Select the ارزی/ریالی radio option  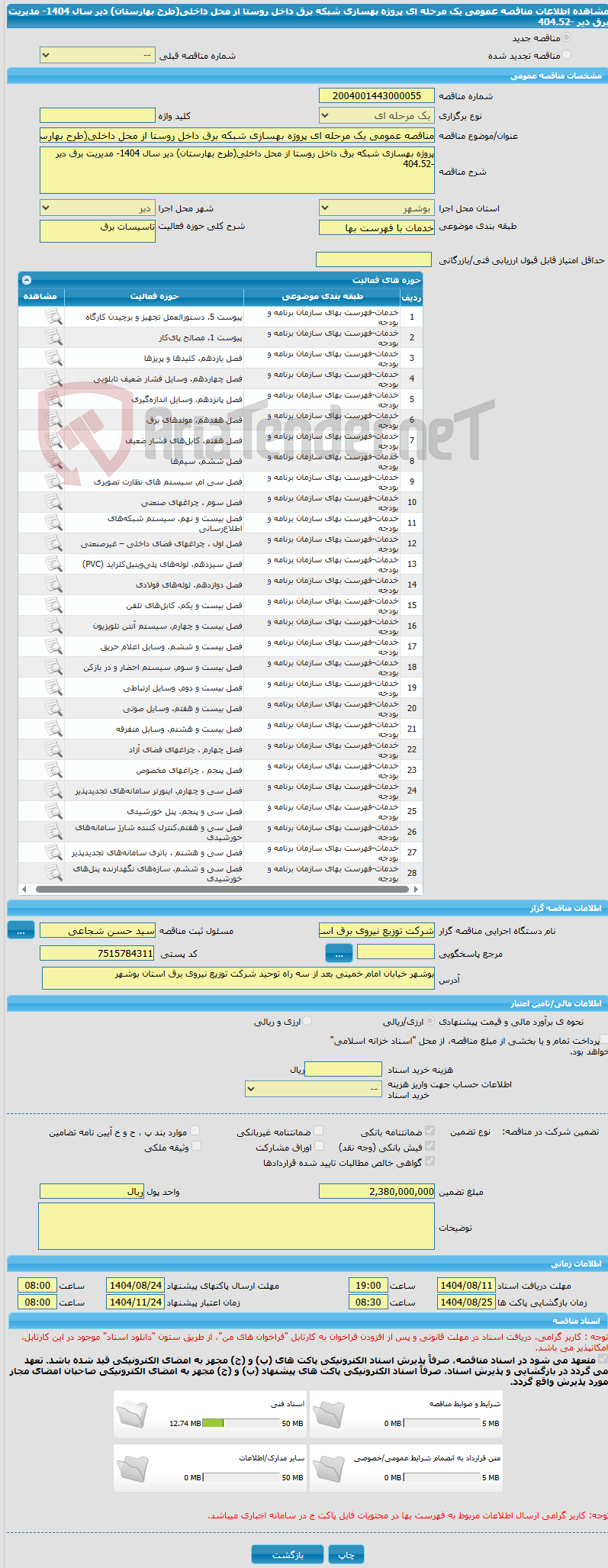pyautogui.click(x=431, y=1021)
